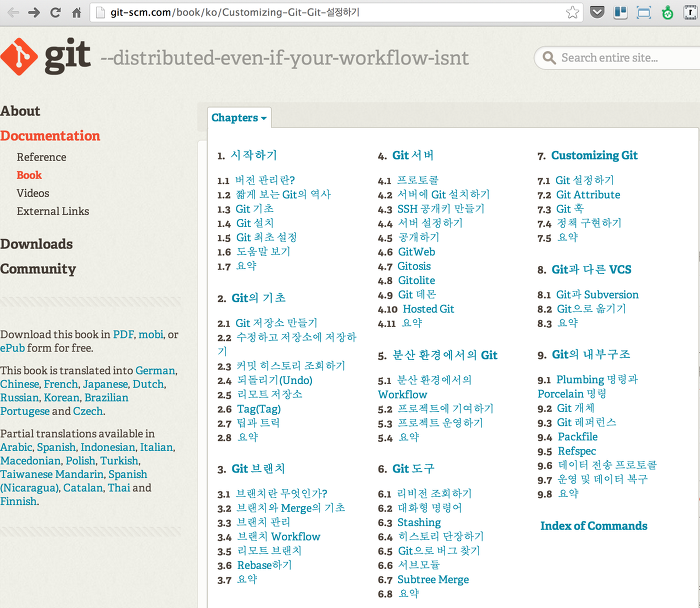Select Book in the sidebar
Image resolution: width=700 pixels, height=608 pixels.
[x=29, y=175]
